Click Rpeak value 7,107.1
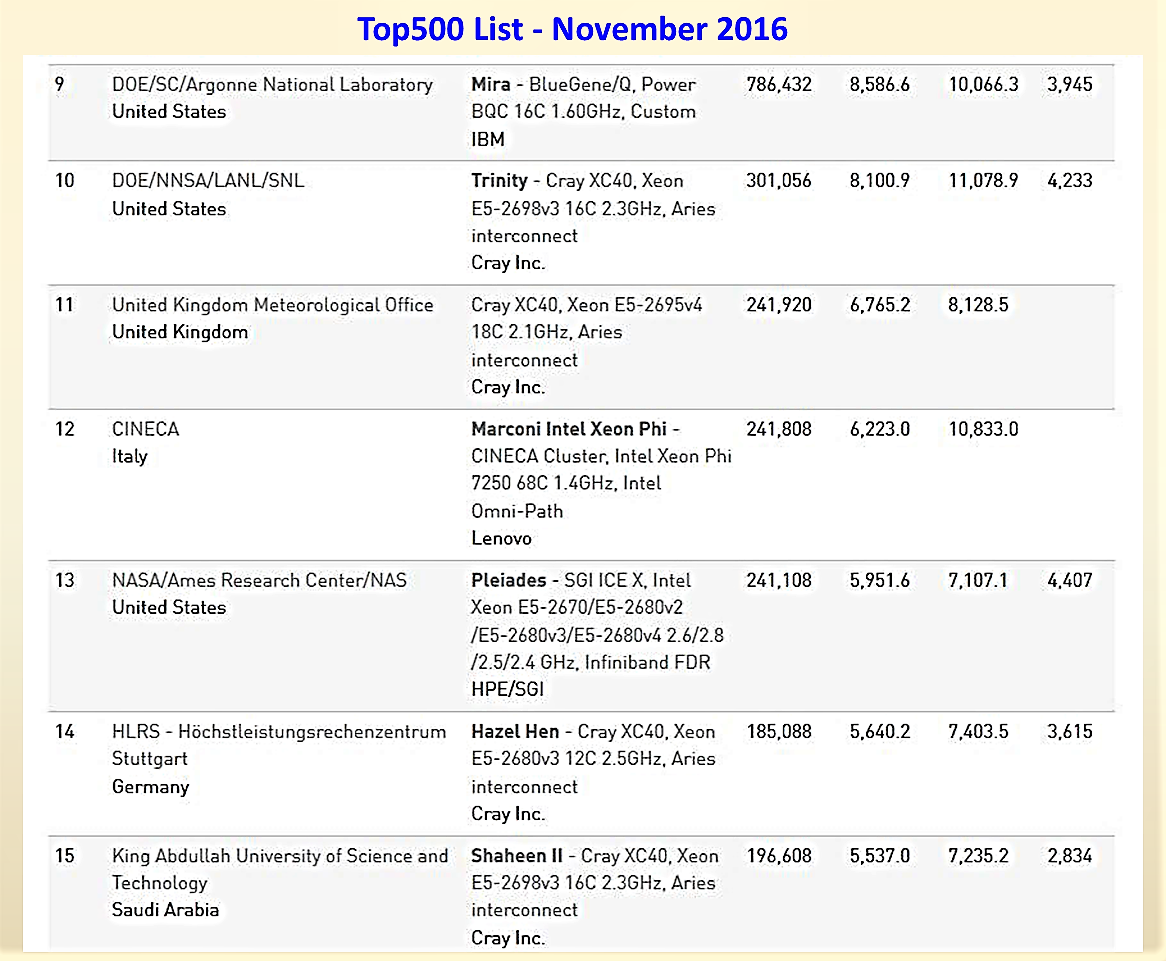Viewport: 1166px width, 961px height. tap(978, 579)
